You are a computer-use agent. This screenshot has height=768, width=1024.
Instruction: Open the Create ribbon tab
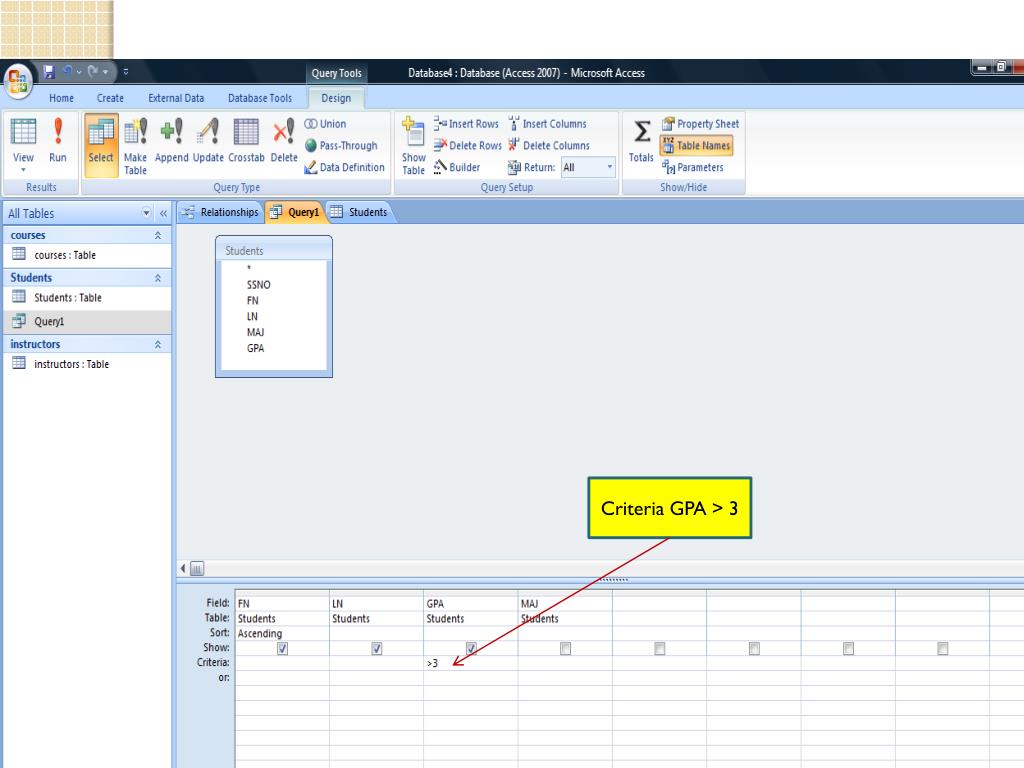click(x=110, y=98)
